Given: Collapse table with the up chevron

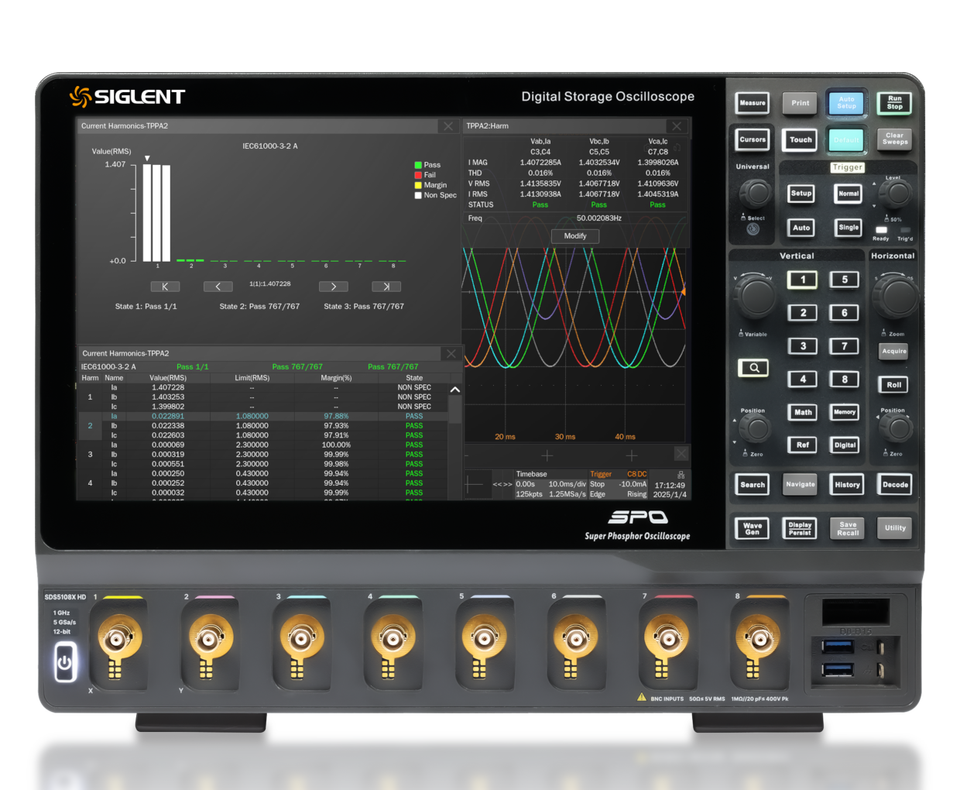Looking at the screenshot, I should coord(455,389).
